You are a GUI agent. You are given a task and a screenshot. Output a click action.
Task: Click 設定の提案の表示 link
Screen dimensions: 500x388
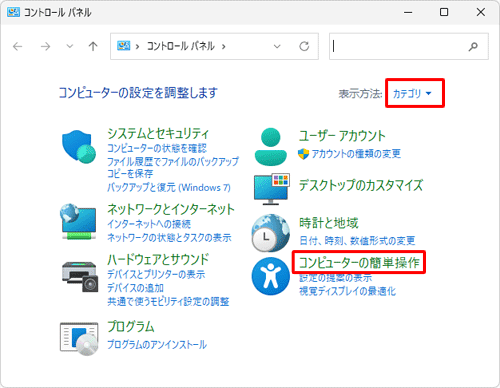[336, 278]
